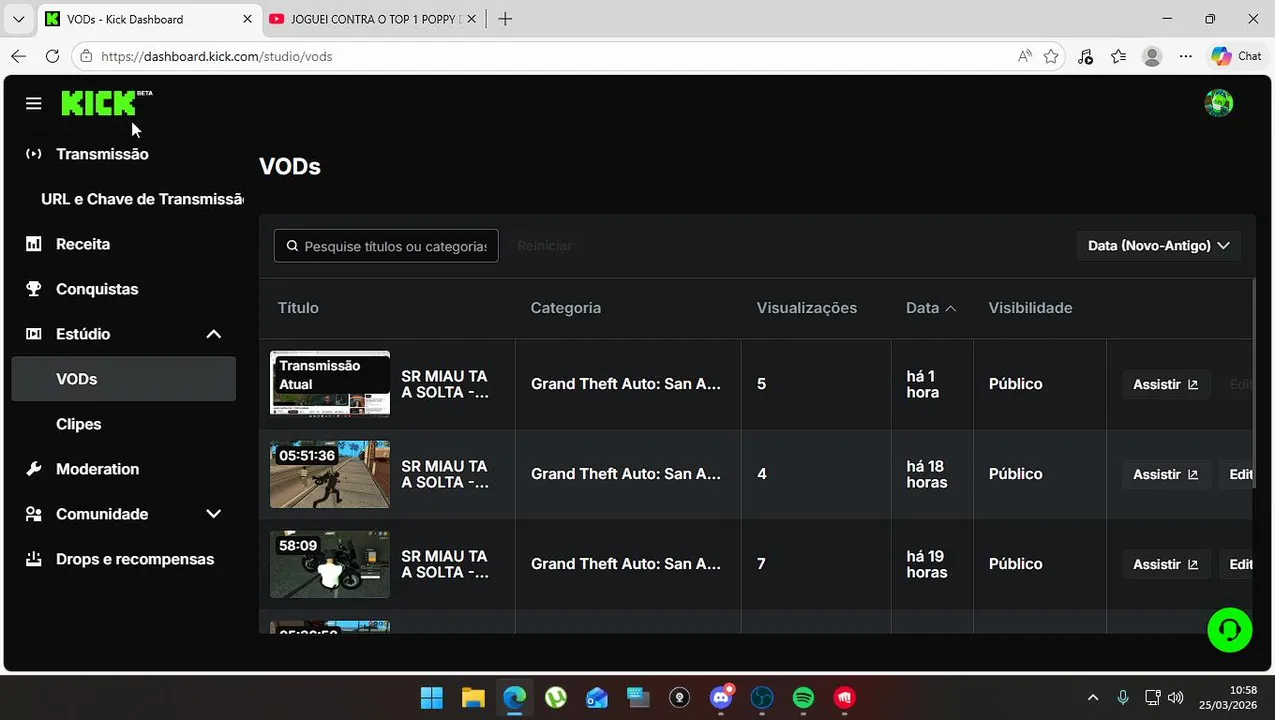Open Windows Start menu
1275x720 pixels.
(x=432, y=697)
